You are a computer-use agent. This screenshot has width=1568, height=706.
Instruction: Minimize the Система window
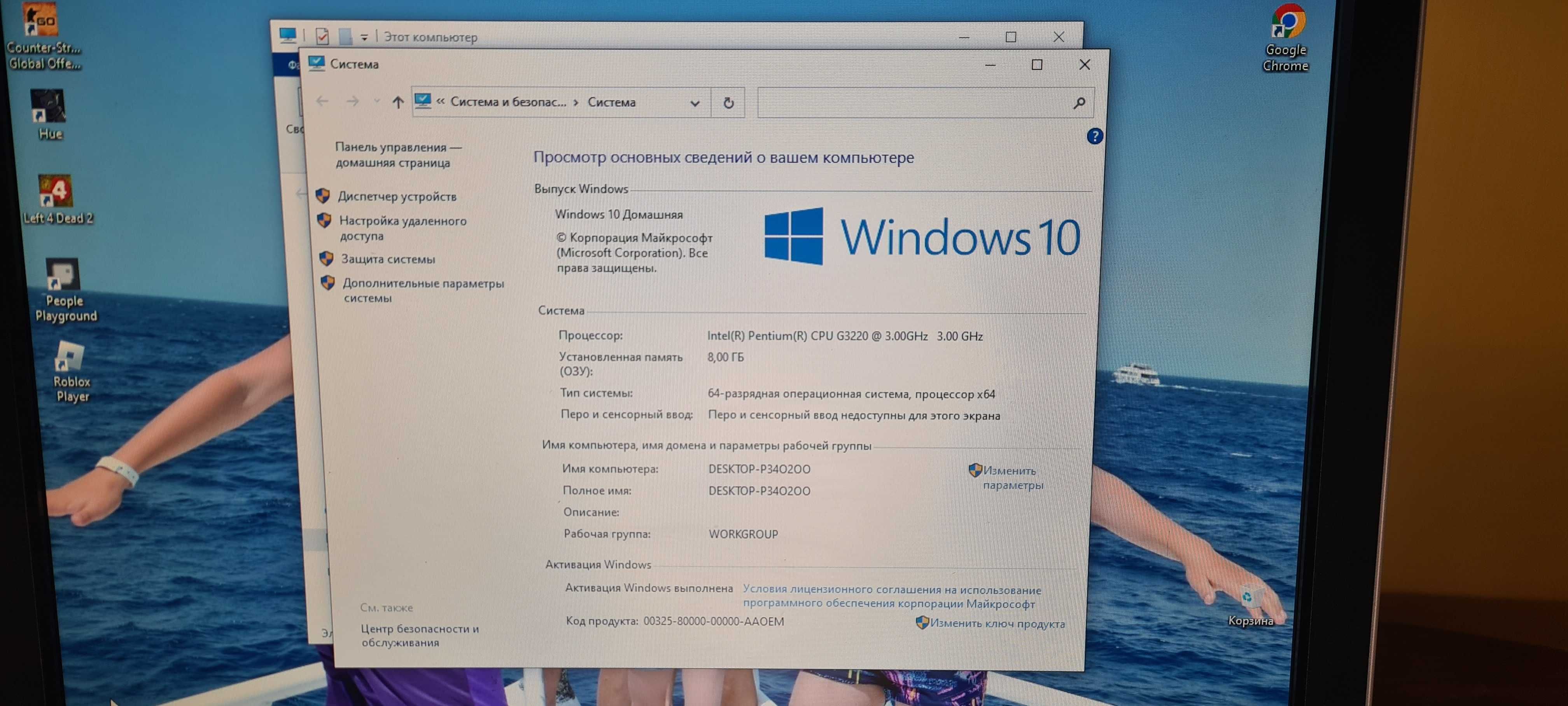pos(990,65)
